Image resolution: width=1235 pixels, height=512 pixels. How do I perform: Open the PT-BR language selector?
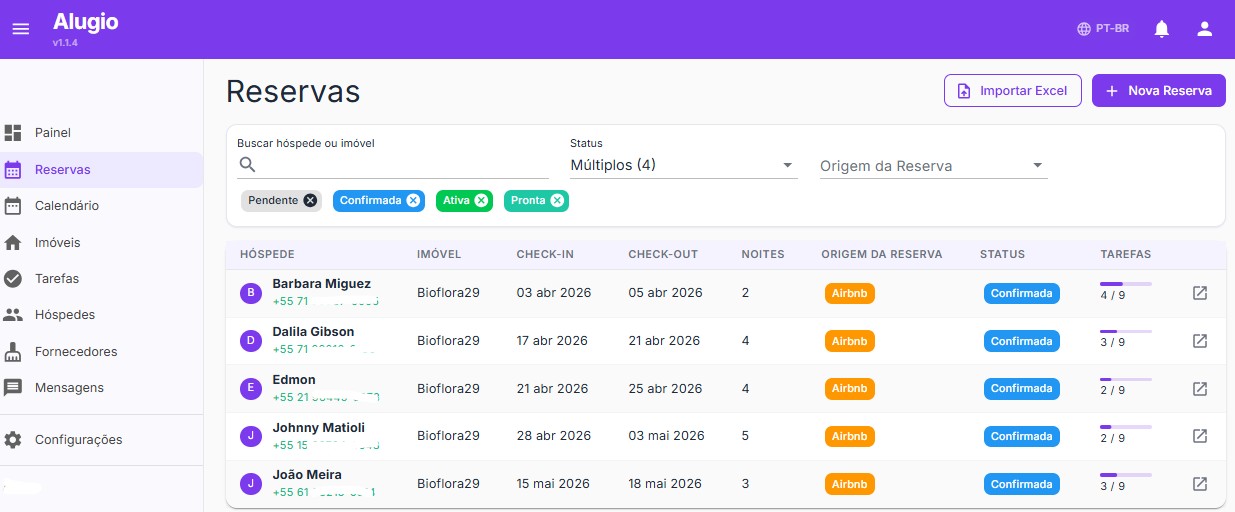point(1103,29)
